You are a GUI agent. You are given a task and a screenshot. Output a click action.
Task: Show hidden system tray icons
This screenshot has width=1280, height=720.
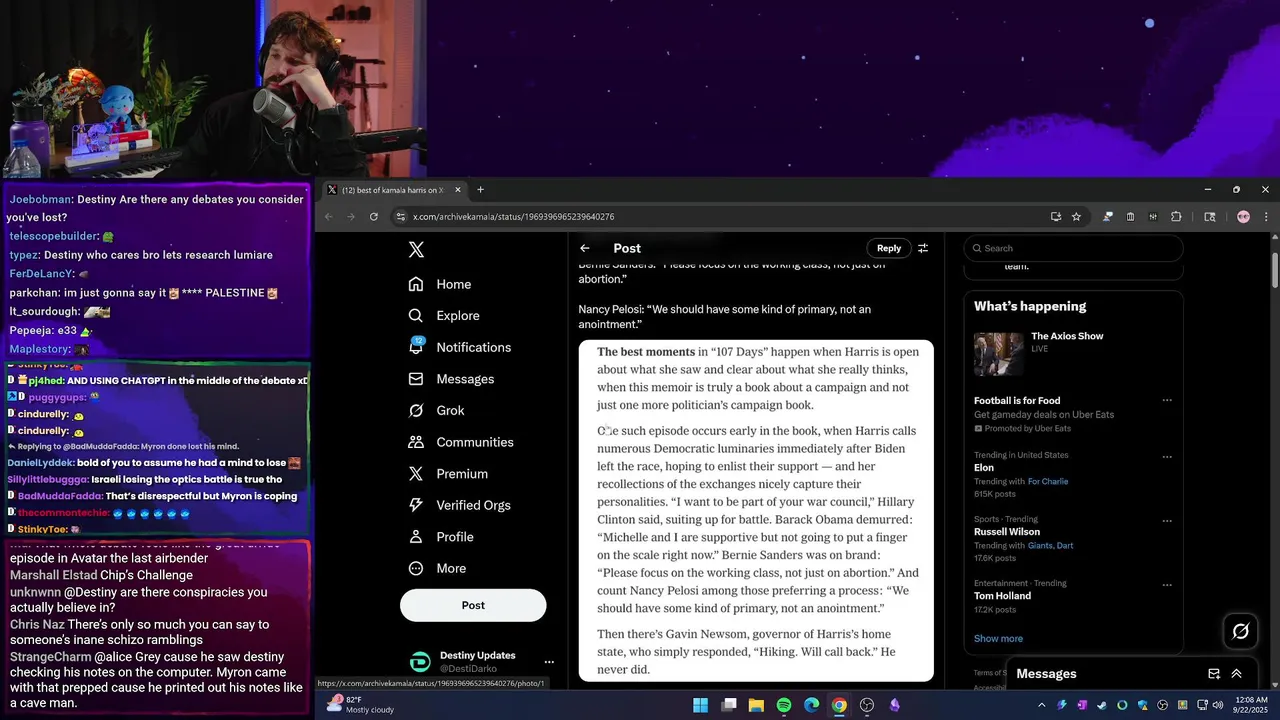1041,705
